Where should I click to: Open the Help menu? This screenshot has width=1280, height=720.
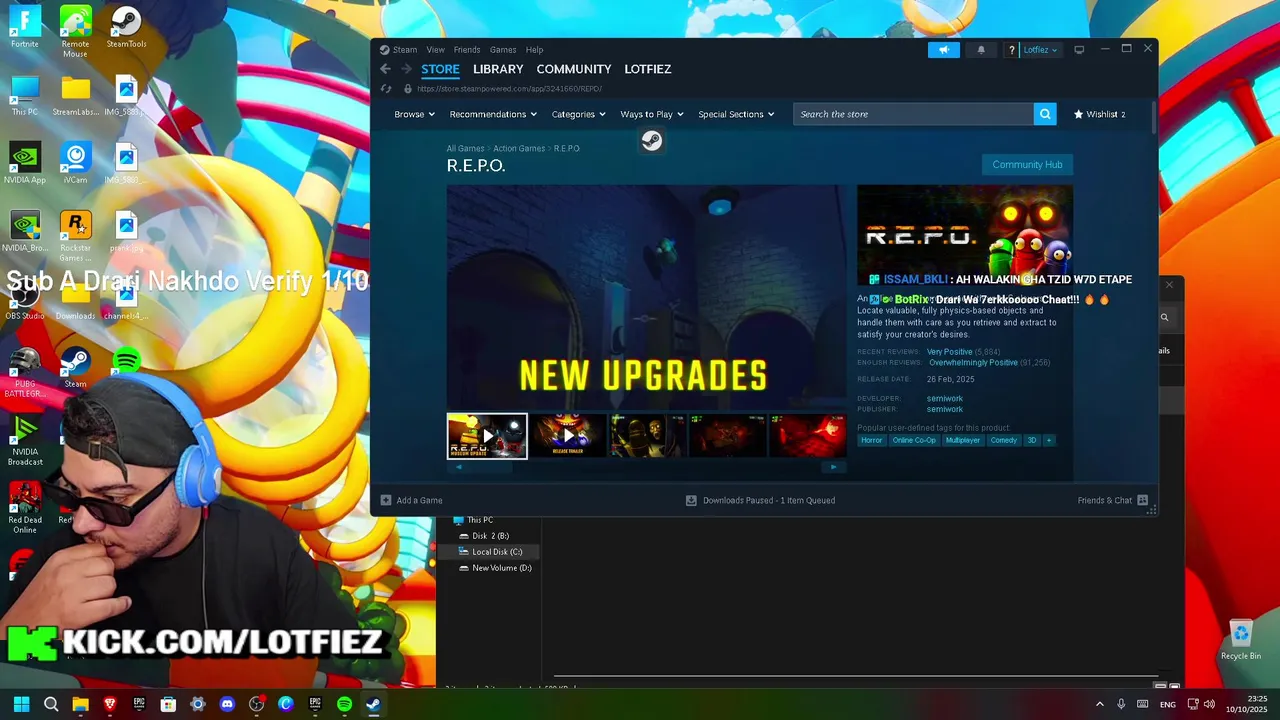coord(534,50)
